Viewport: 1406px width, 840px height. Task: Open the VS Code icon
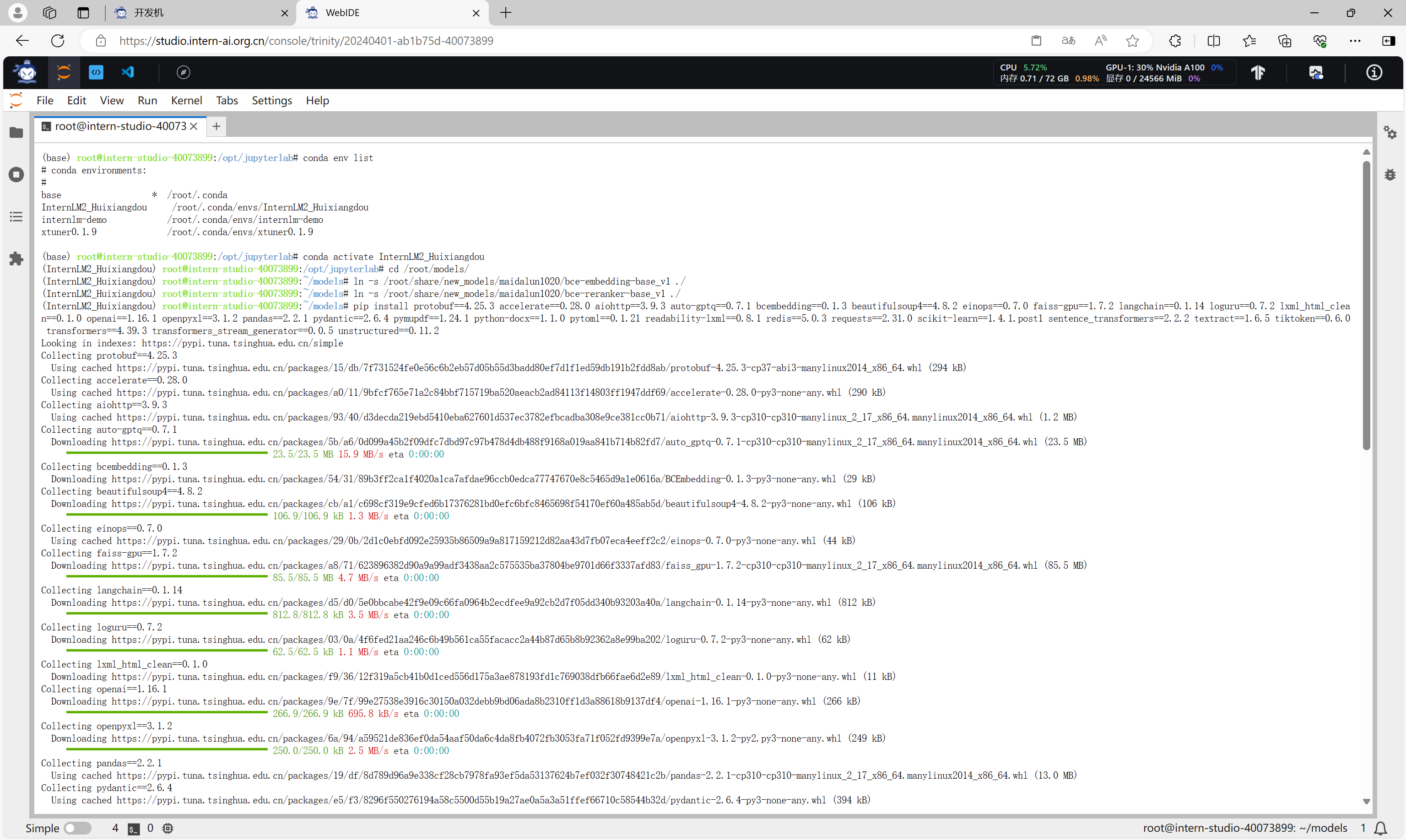pyautogui.click(x=128, y=72)
